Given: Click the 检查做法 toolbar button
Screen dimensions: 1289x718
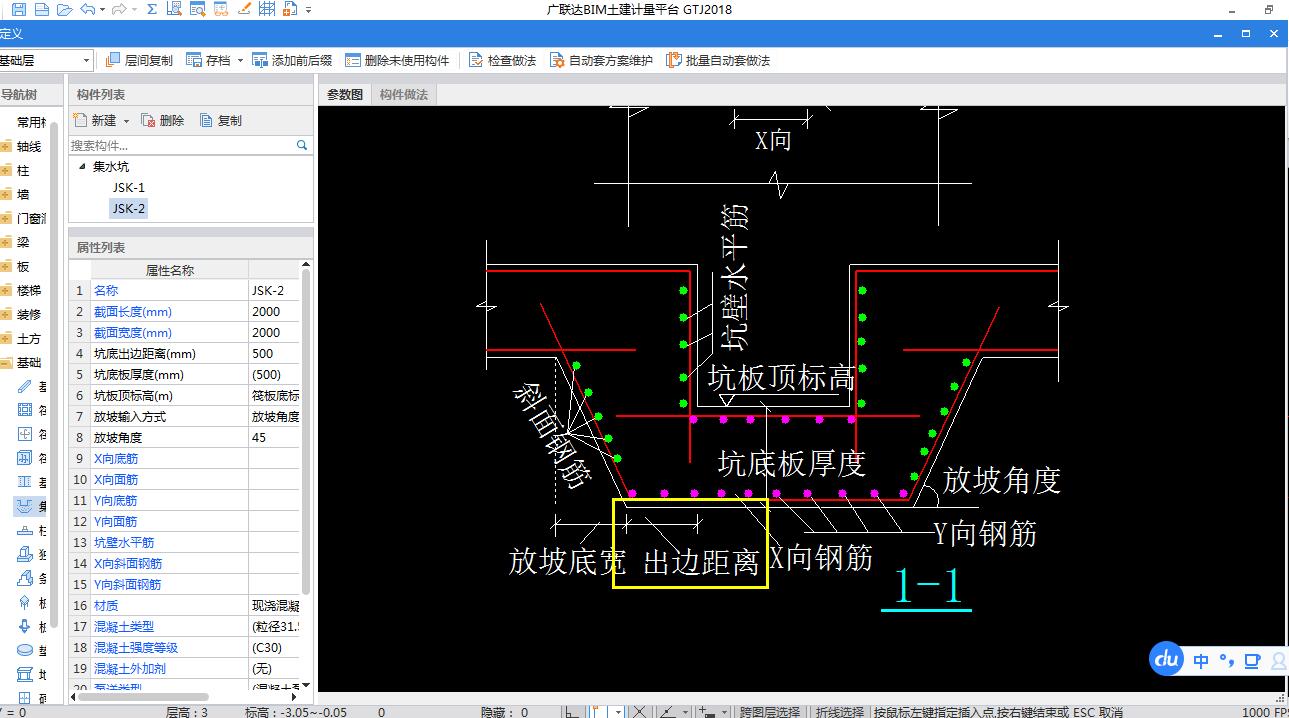Looking at the screenshot, I should coord(503,60).
